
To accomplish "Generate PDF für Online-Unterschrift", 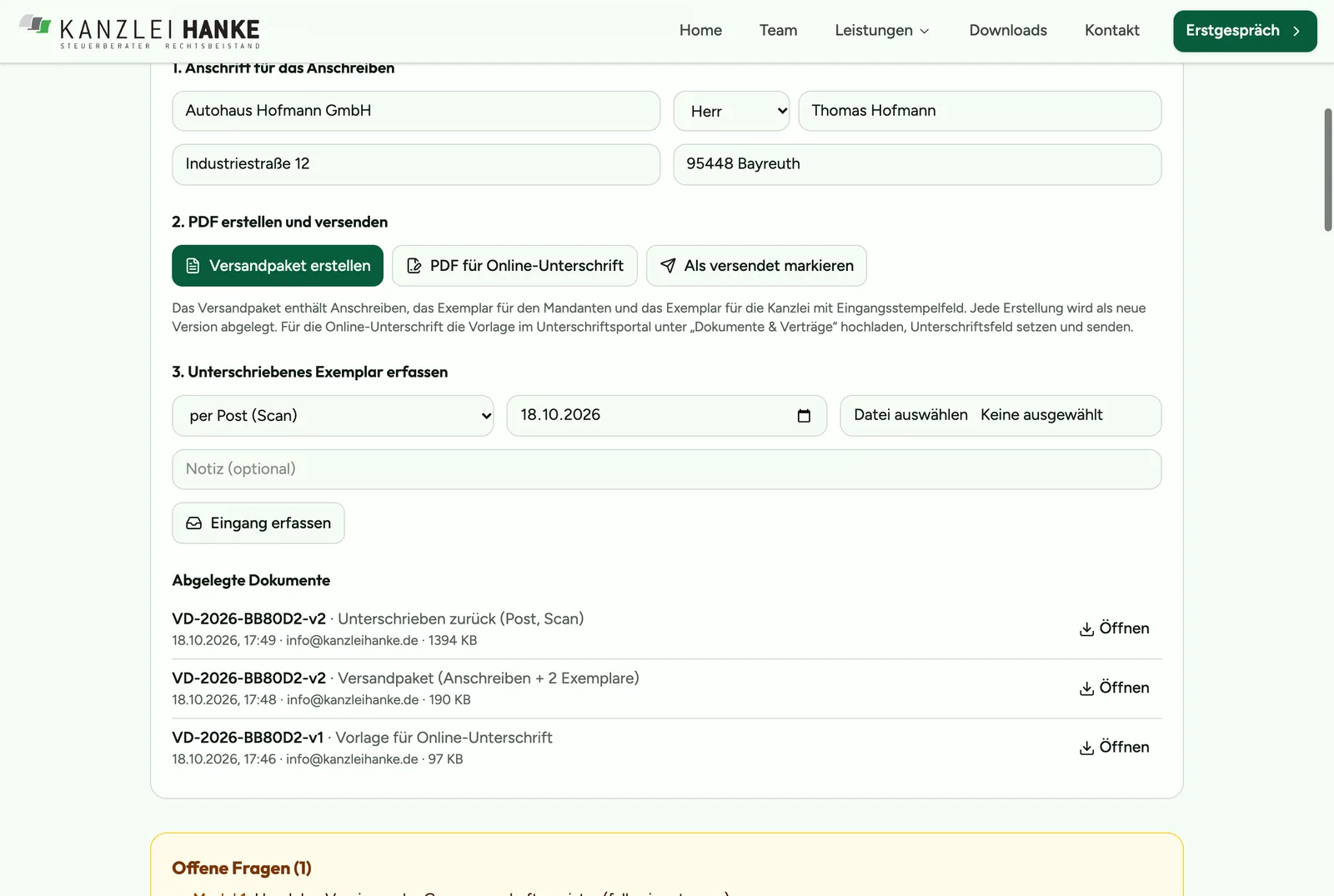I will tap(514, 266).
